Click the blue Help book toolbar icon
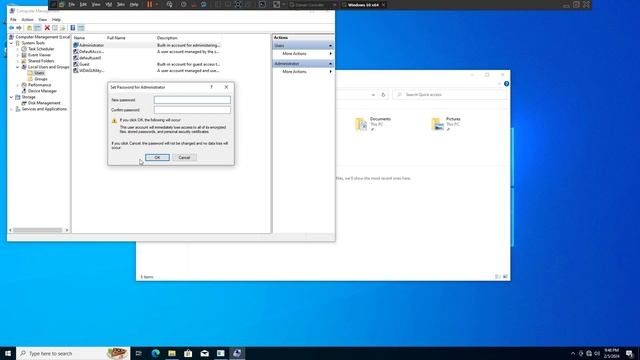 (x=73, y=28)
